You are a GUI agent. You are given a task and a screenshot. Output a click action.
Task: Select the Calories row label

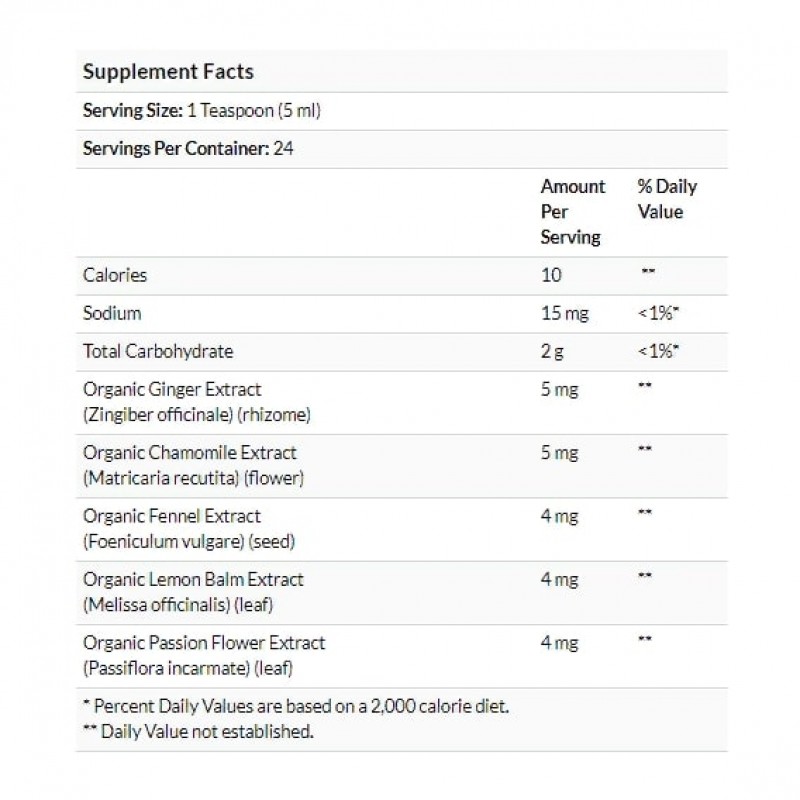(x=115, y=275)
